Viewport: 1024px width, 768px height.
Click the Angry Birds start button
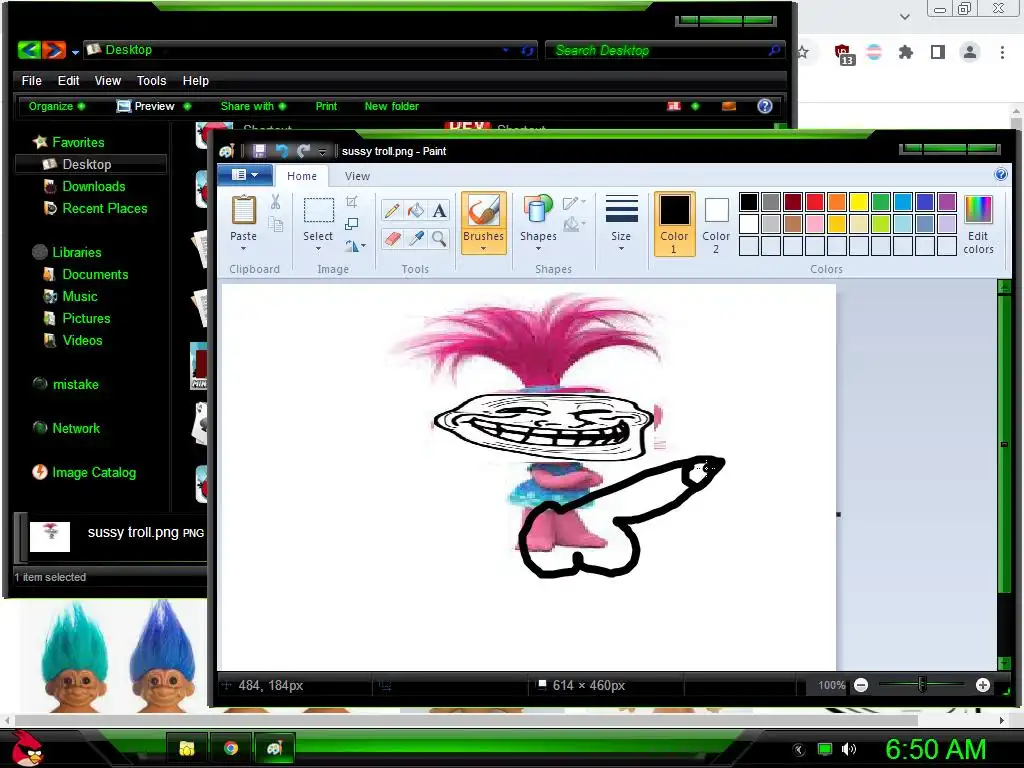26,748
